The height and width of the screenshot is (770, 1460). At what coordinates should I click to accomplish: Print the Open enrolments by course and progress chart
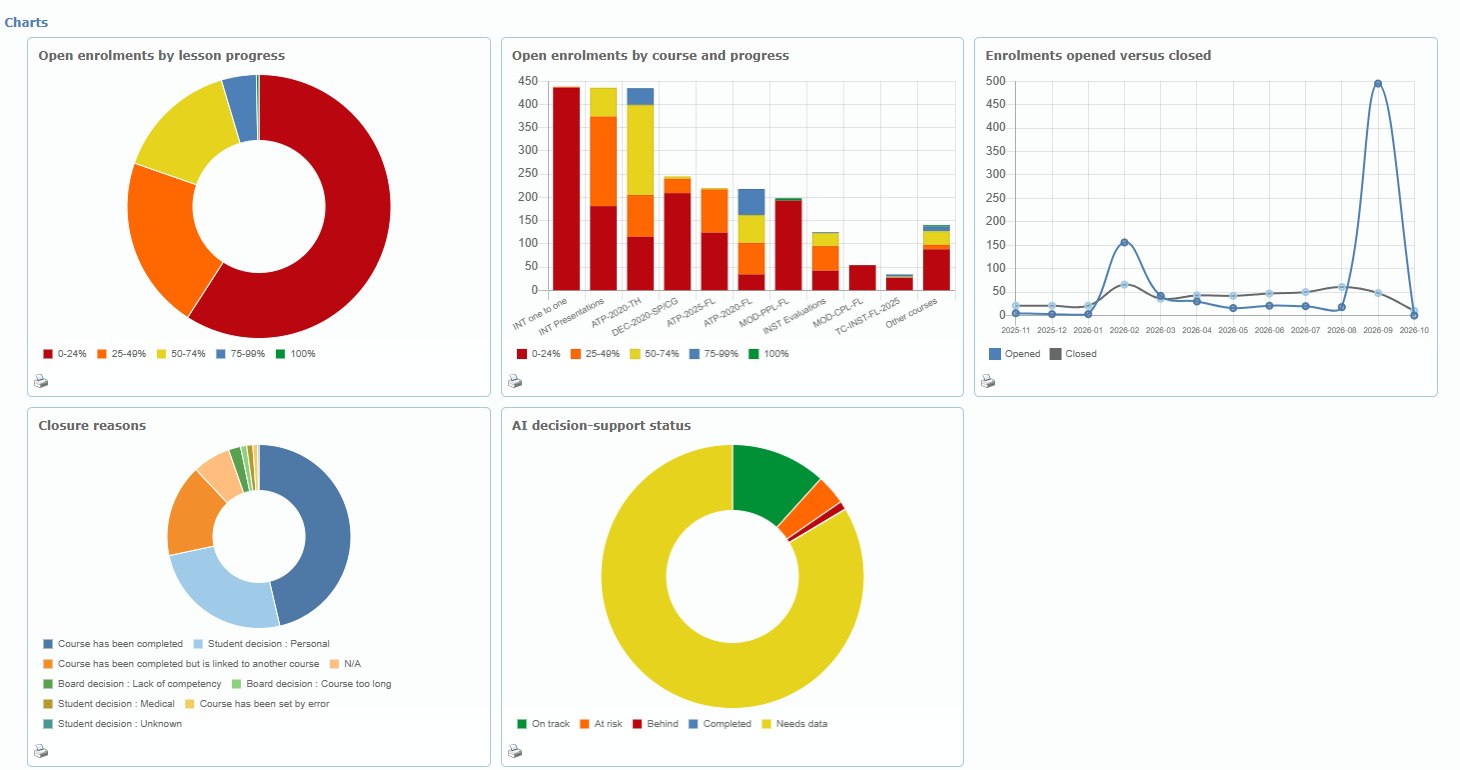515,381
